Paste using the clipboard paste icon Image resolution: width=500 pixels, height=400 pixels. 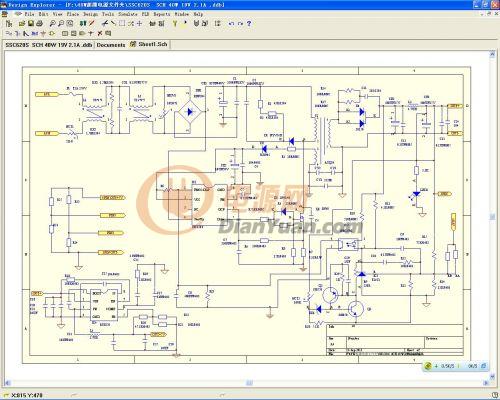(113, 23)
